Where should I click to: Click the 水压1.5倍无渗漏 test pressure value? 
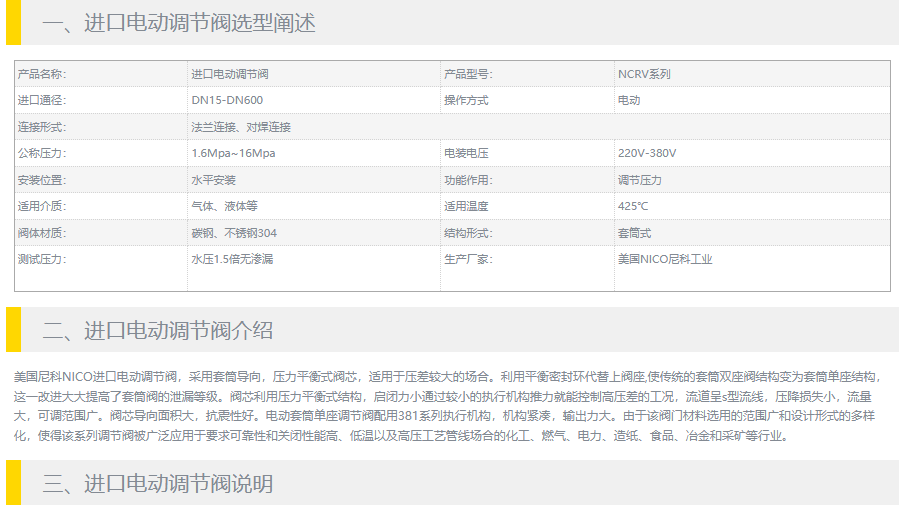point(232,259)
